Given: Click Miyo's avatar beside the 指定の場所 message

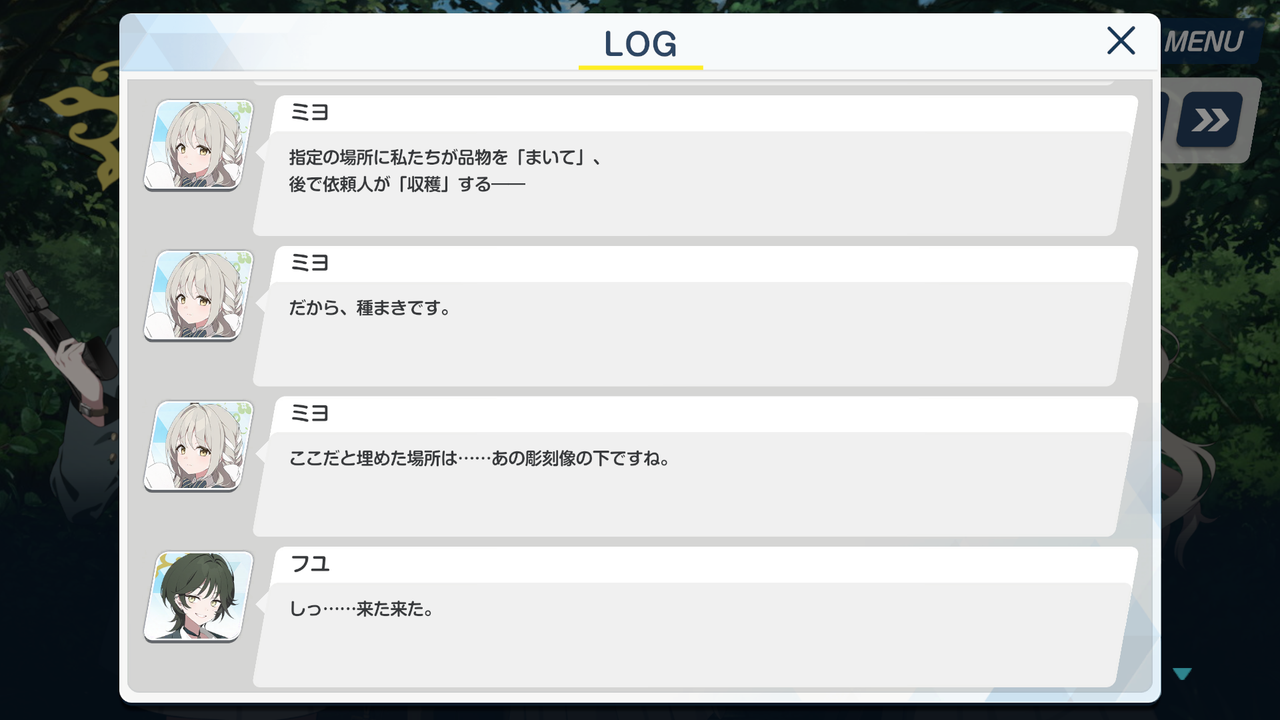Looking at the screenshot, I should 198,145.
